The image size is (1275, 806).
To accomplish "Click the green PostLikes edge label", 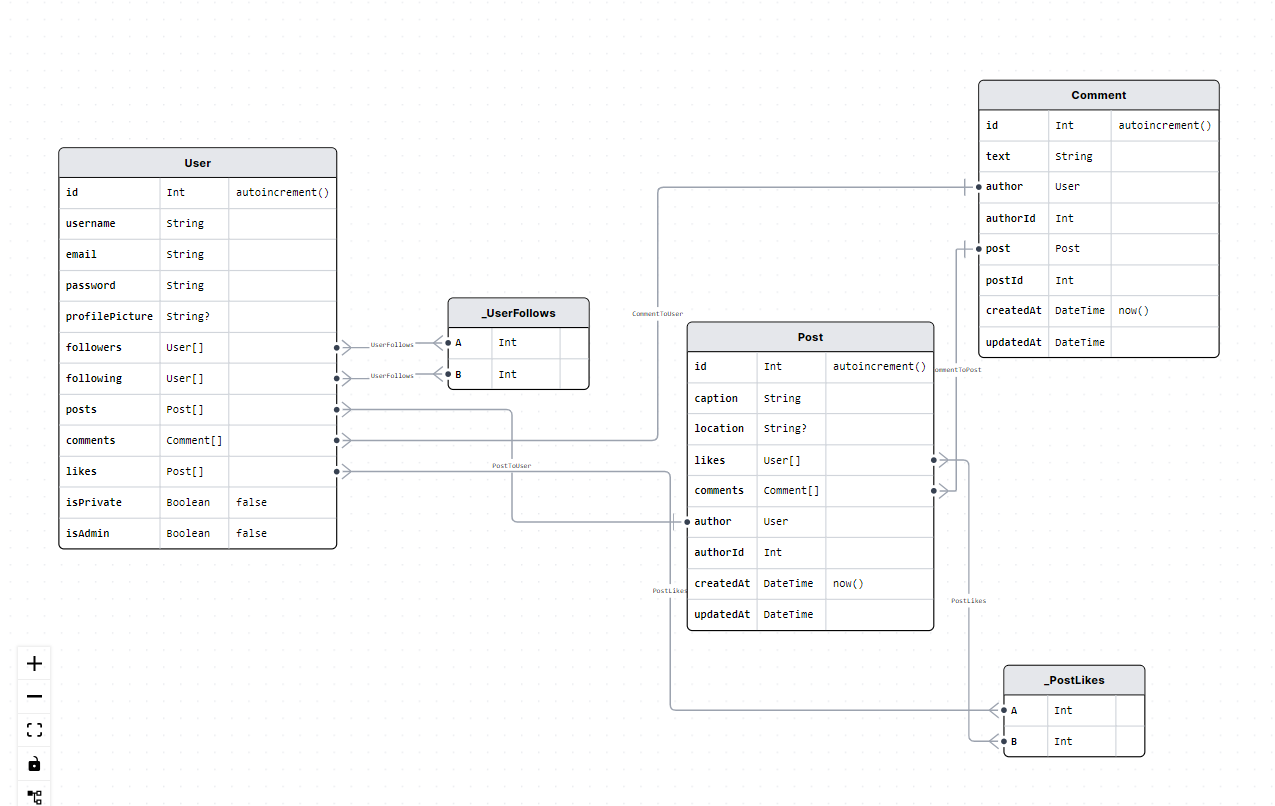I will 670,591.
